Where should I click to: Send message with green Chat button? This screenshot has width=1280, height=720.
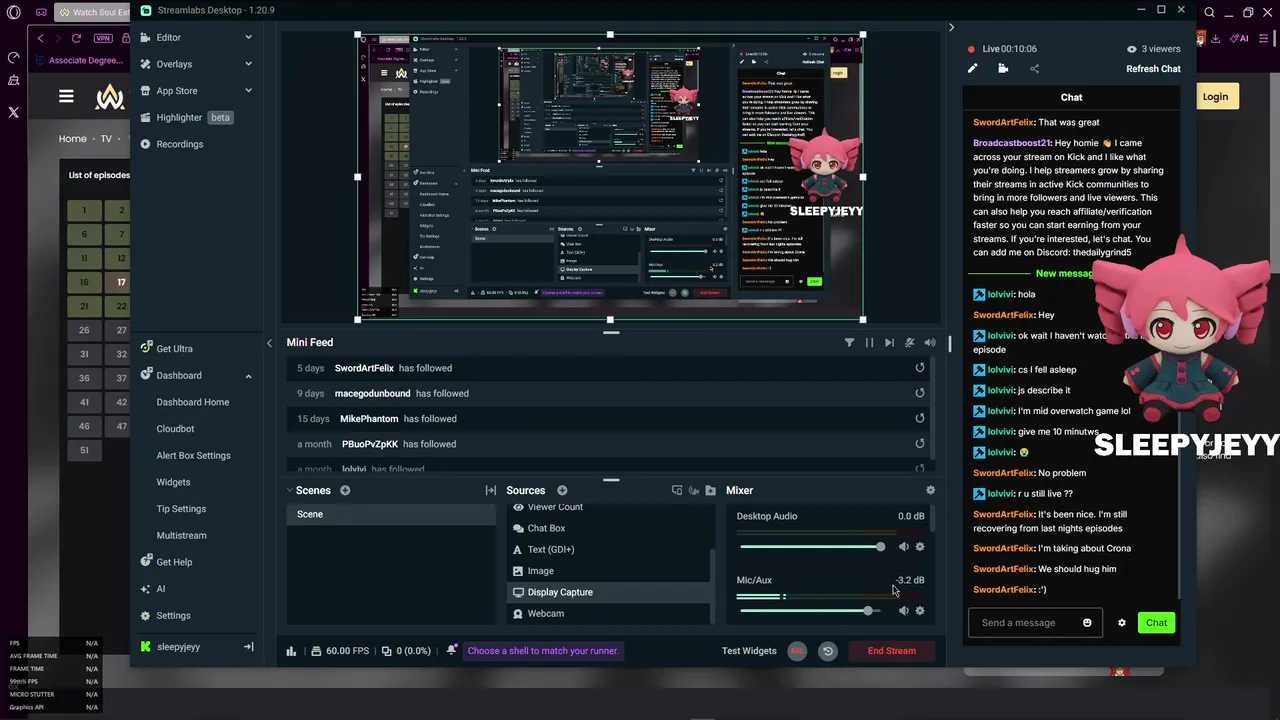tap(1156, 623)
